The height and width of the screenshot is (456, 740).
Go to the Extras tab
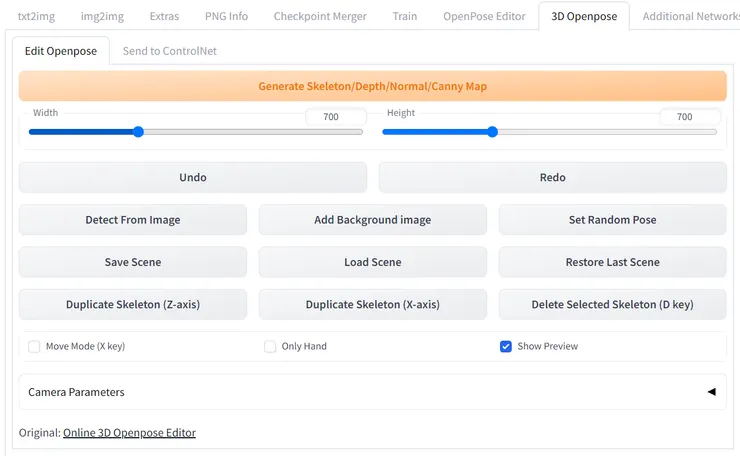pyautogui.click(x=165, y=16)
